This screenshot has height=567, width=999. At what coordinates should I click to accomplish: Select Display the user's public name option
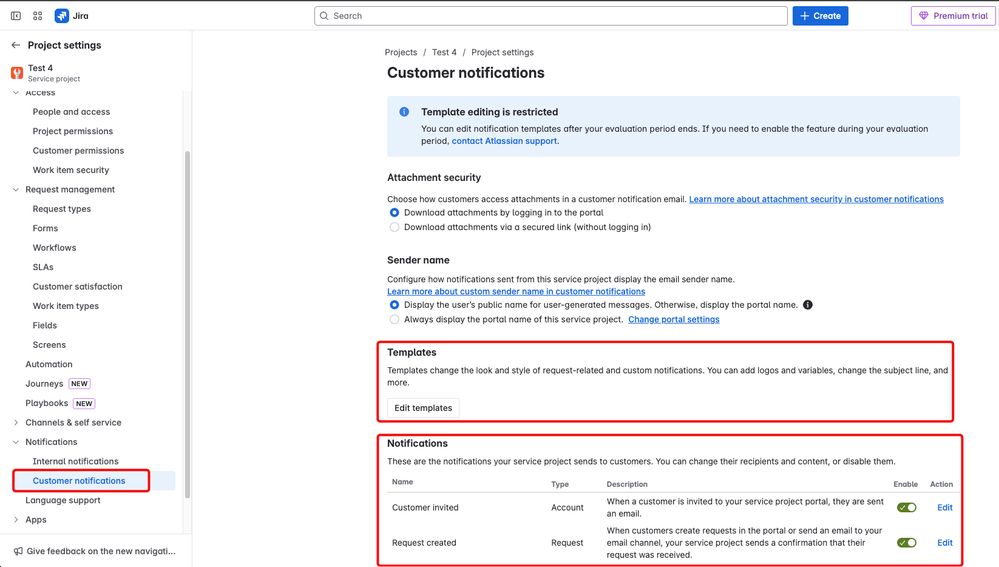pyautogui.click(x=394, y=305)
